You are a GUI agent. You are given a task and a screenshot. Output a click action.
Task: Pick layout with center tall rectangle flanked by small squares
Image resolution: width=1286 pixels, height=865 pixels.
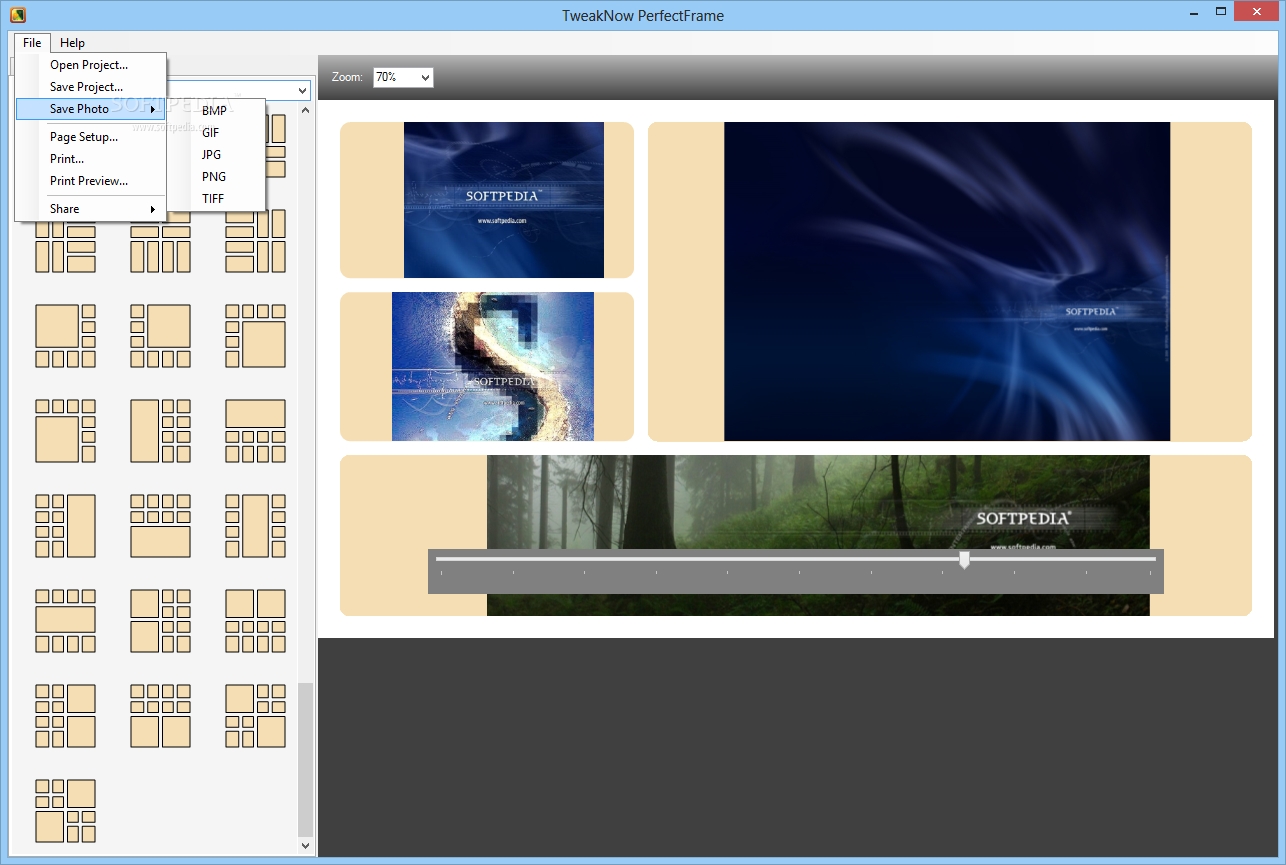point(255,526)
